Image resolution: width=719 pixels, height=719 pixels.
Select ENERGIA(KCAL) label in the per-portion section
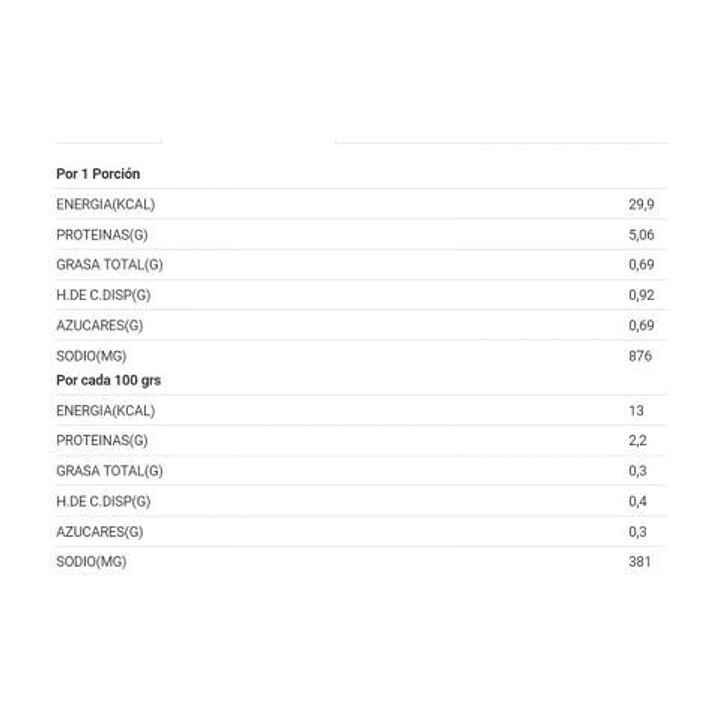point(105,205)
